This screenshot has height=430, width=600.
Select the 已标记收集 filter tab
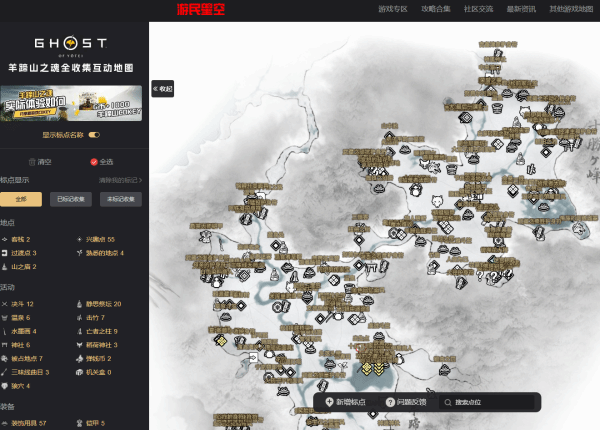click(x=73, y=199)
